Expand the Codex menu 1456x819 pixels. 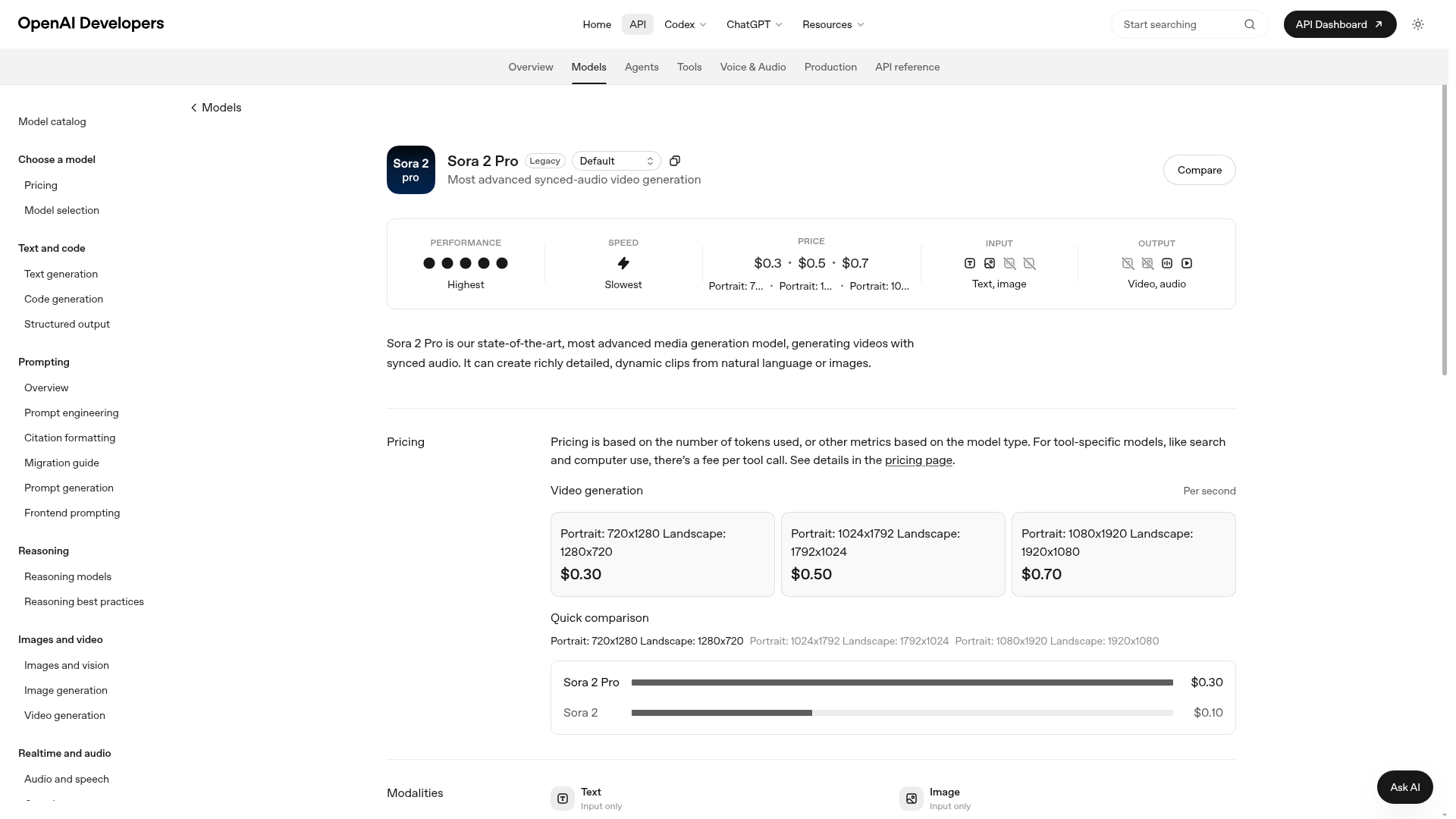click(686, 24)
